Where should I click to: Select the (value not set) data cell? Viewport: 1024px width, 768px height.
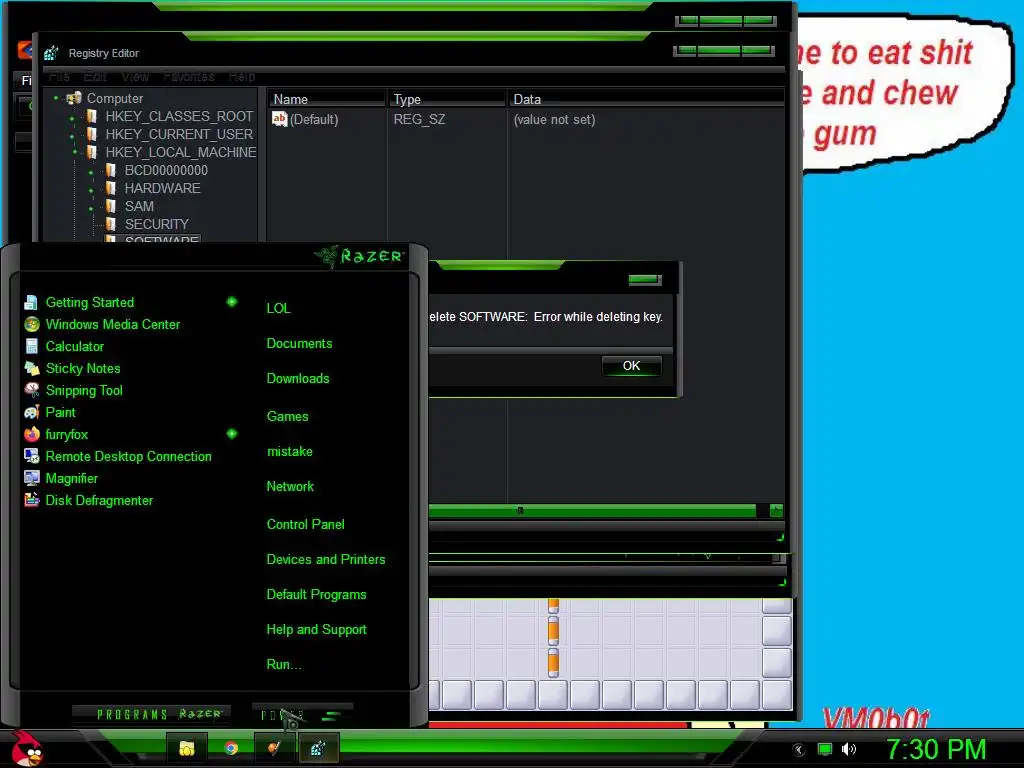coord(554,120)
